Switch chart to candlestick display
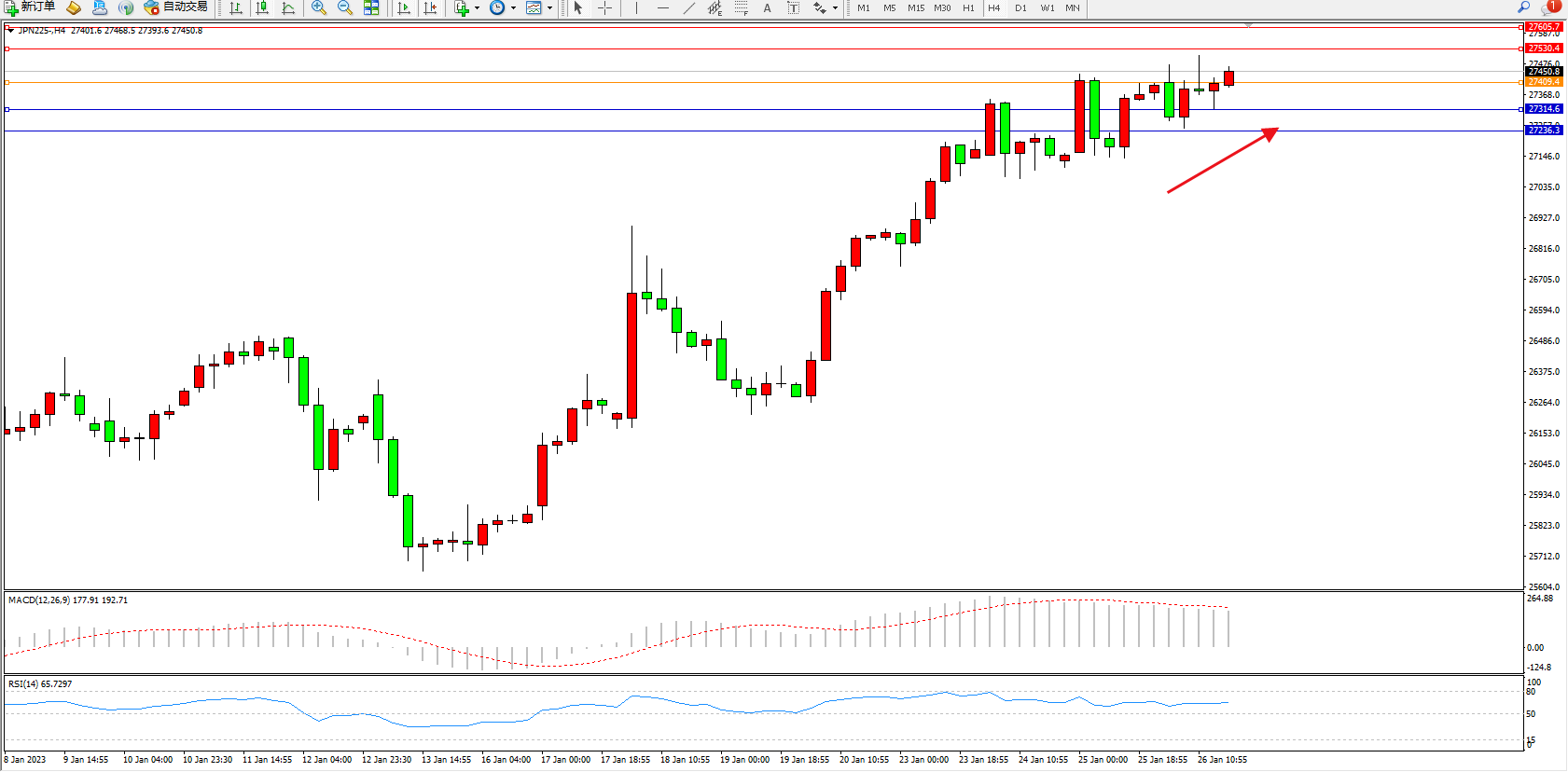The image size is (1568, 772). 262,8
